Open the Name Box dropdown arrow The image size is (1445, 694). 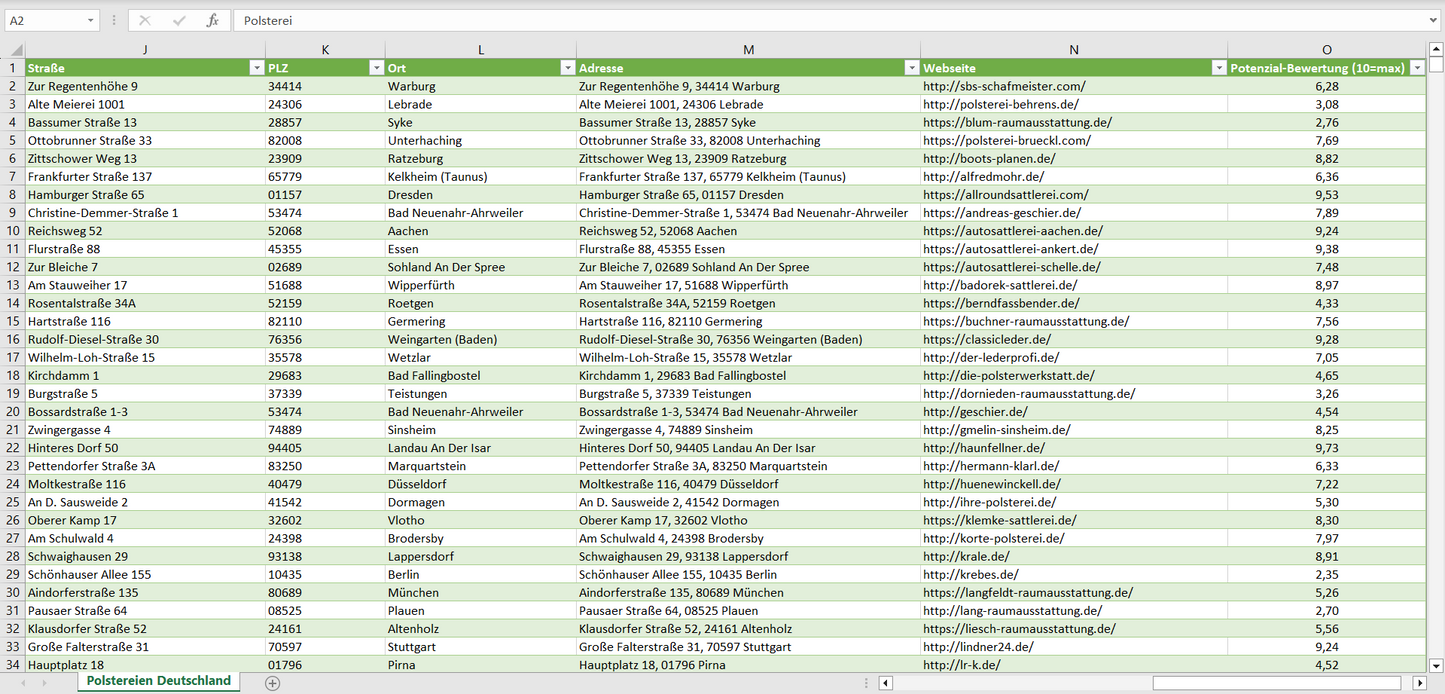pyautogui.click(x=91, y=20)
